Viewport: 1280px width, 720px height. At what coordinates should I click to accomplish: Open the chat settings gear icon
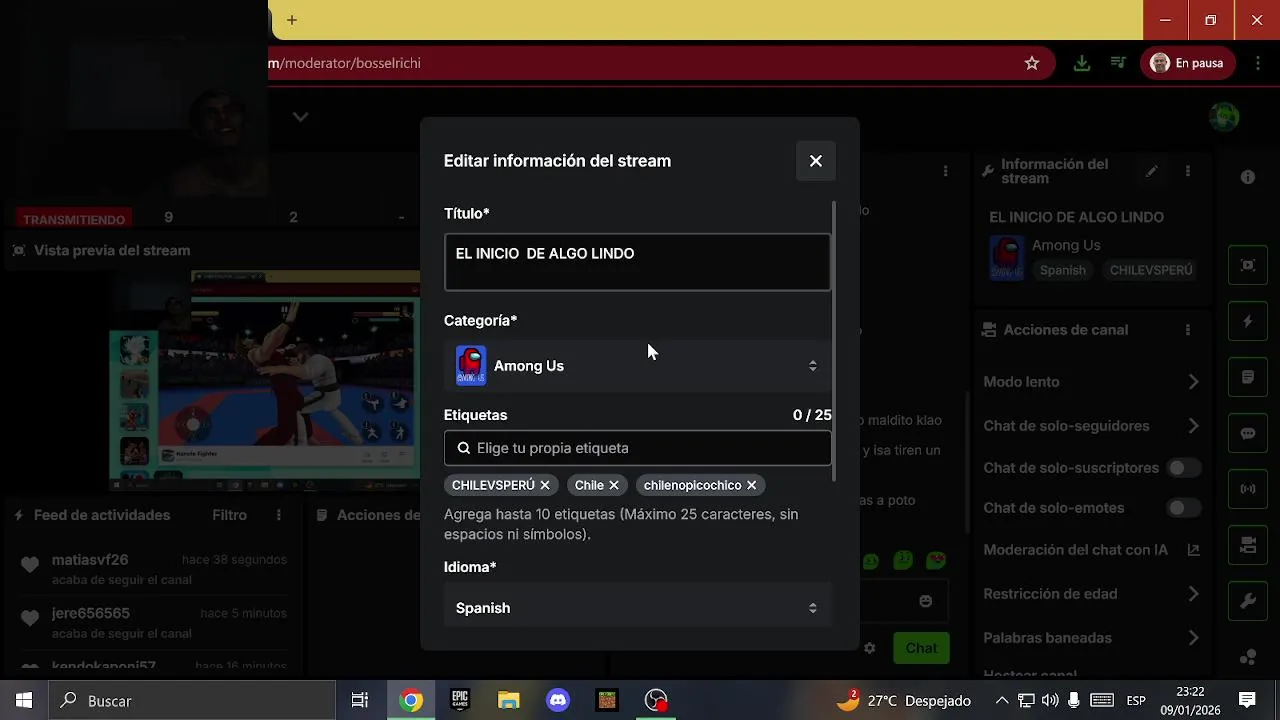[870, 648]
